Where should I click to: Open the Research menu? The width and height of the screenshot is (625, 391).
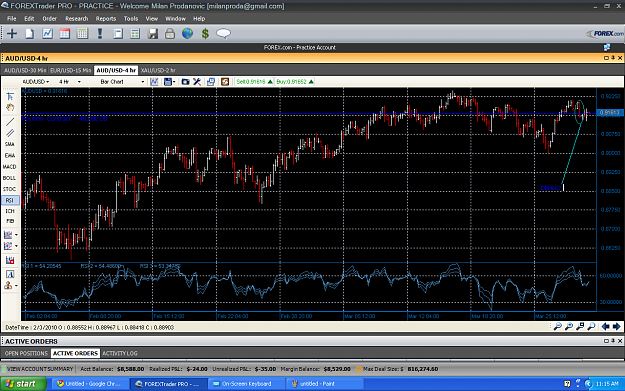point(77,19)
